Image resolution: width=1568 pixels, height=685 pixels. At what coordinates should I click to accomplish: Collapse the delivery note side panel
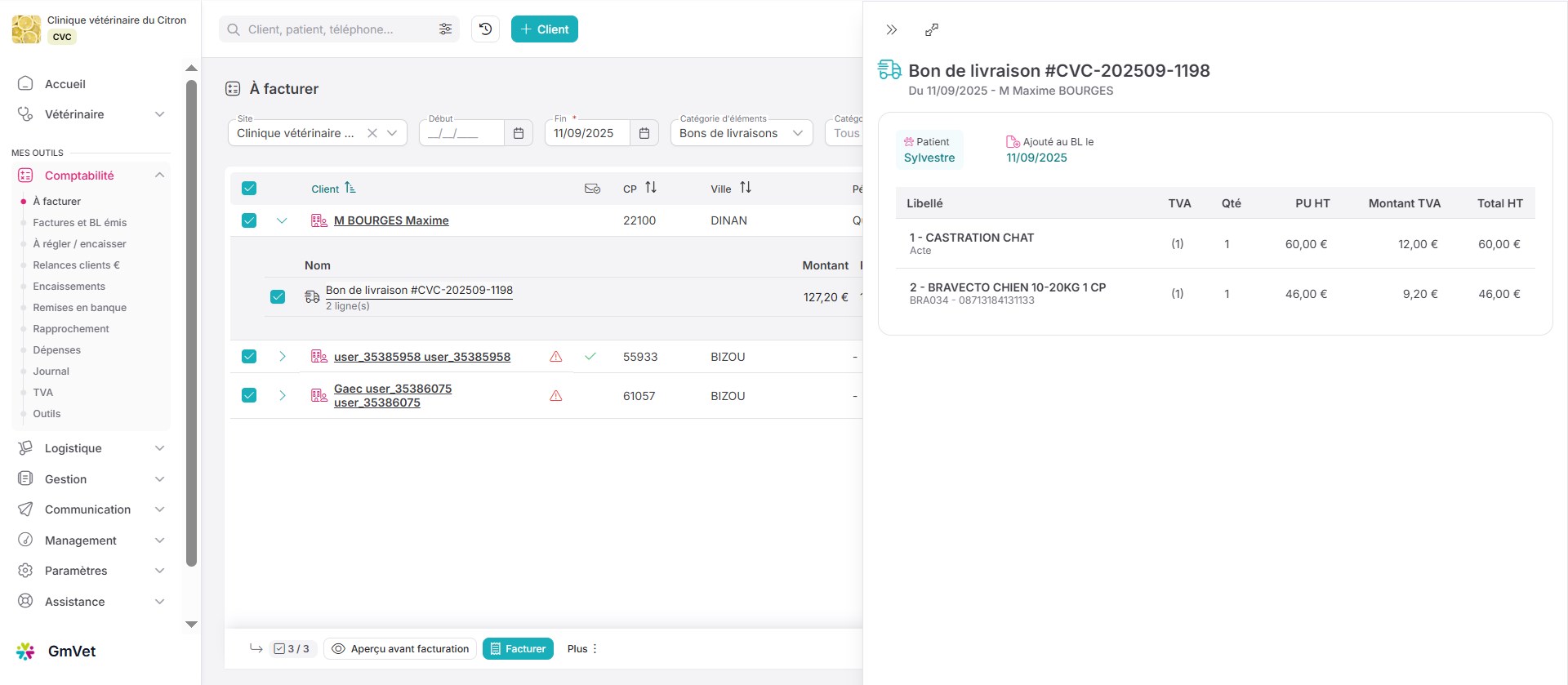891,30
